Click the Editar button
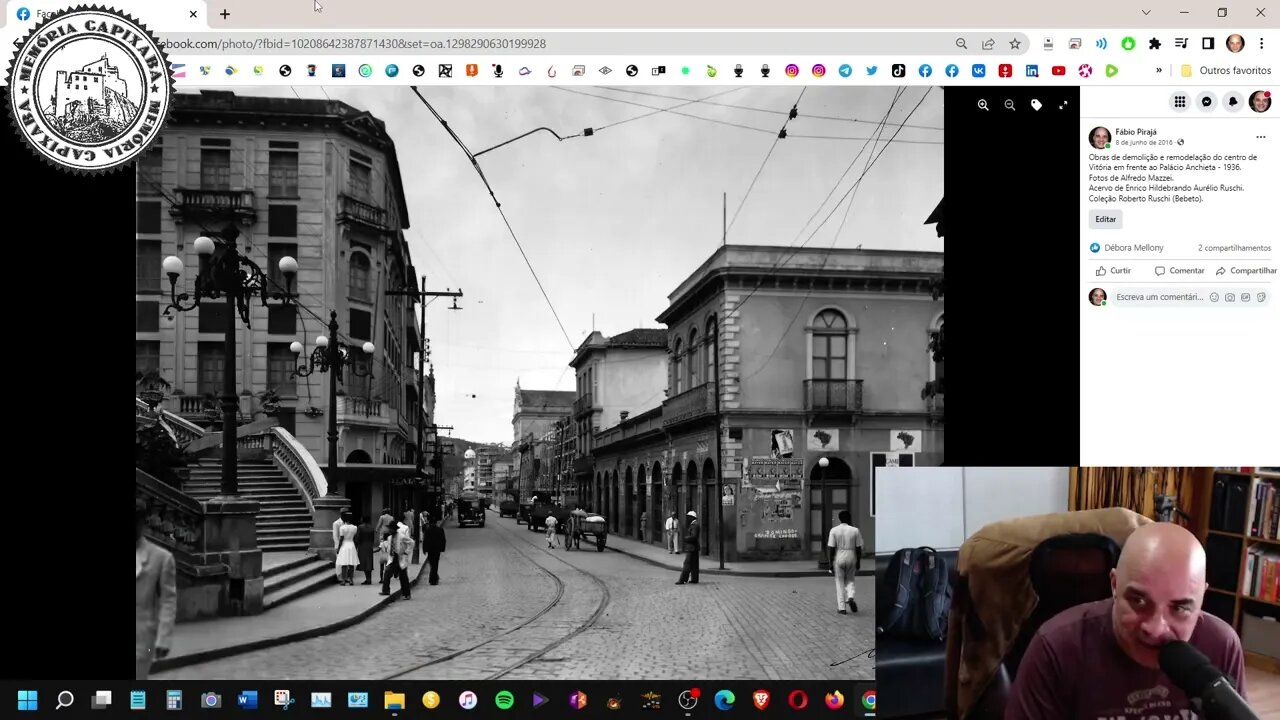This screenshot has height=720, width=1280. [x=1105, y=219]
